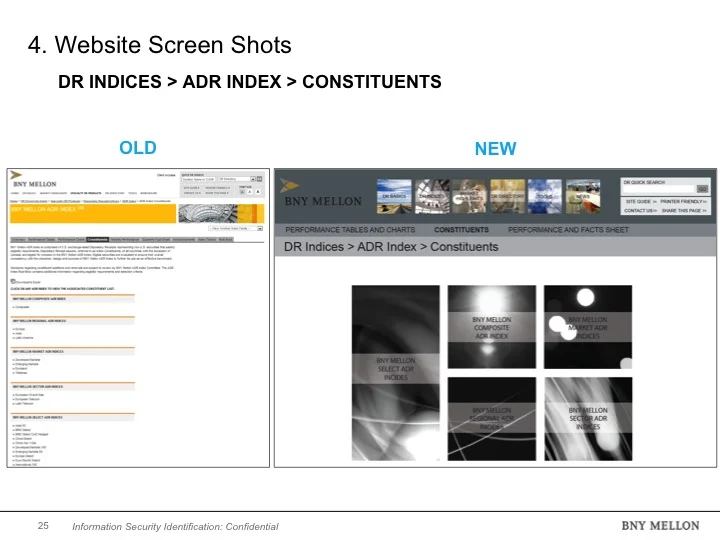This screenshot has height=540, width=720.
Task: Click the DR Quick Search field in NEW site
Action: (659, 189)
